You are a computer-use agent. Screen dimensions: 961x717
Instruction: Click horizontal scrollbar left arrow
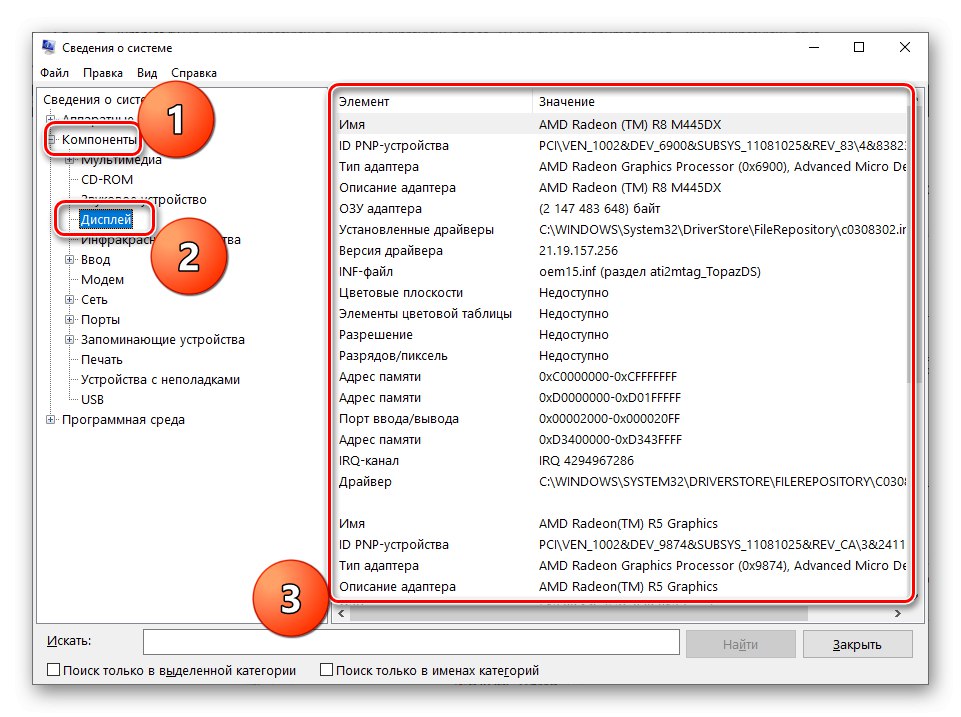[x=341, y=613]
